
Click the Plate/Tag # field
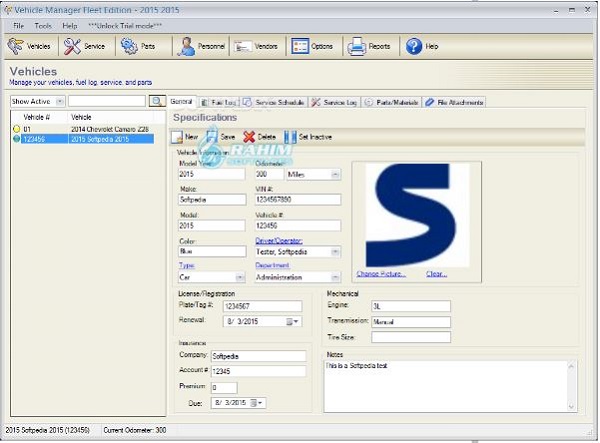[262, 306]
